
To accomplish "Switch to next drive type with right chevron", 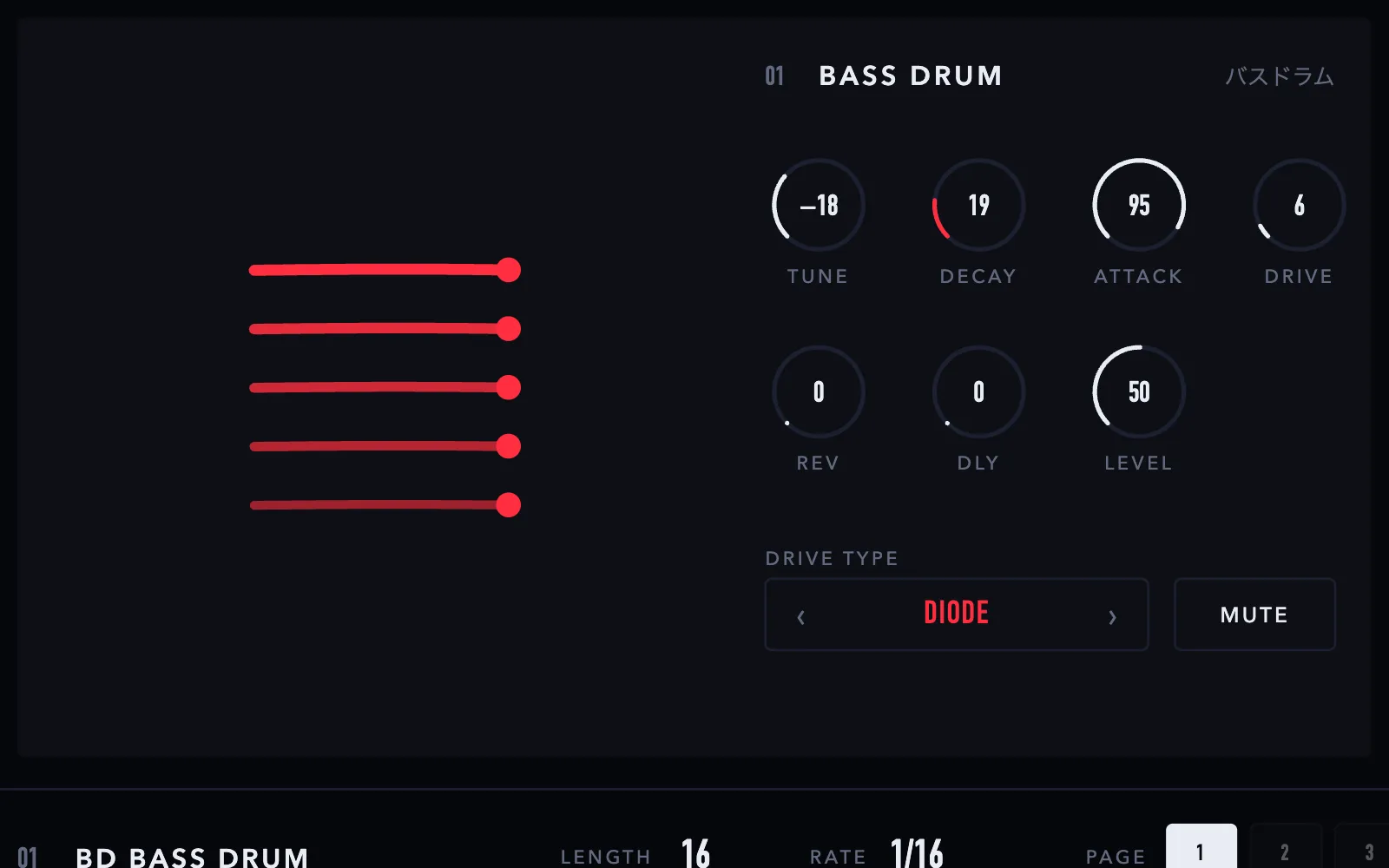I will point(1112,616).
